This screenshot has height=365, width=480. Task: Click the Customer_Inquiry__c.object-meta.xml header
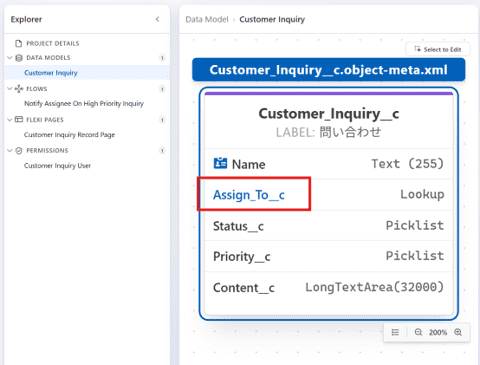(x=328, y=70)
